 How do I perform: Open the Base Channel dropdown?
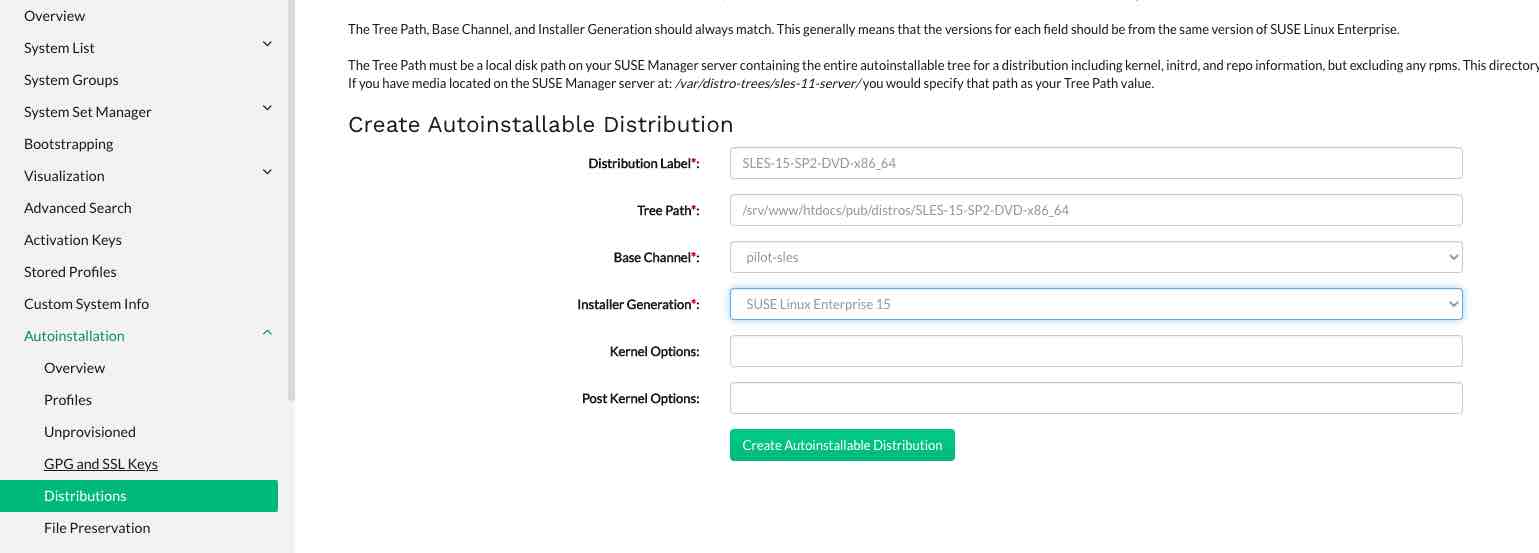pyautogui.click(x=1096, y=257)
